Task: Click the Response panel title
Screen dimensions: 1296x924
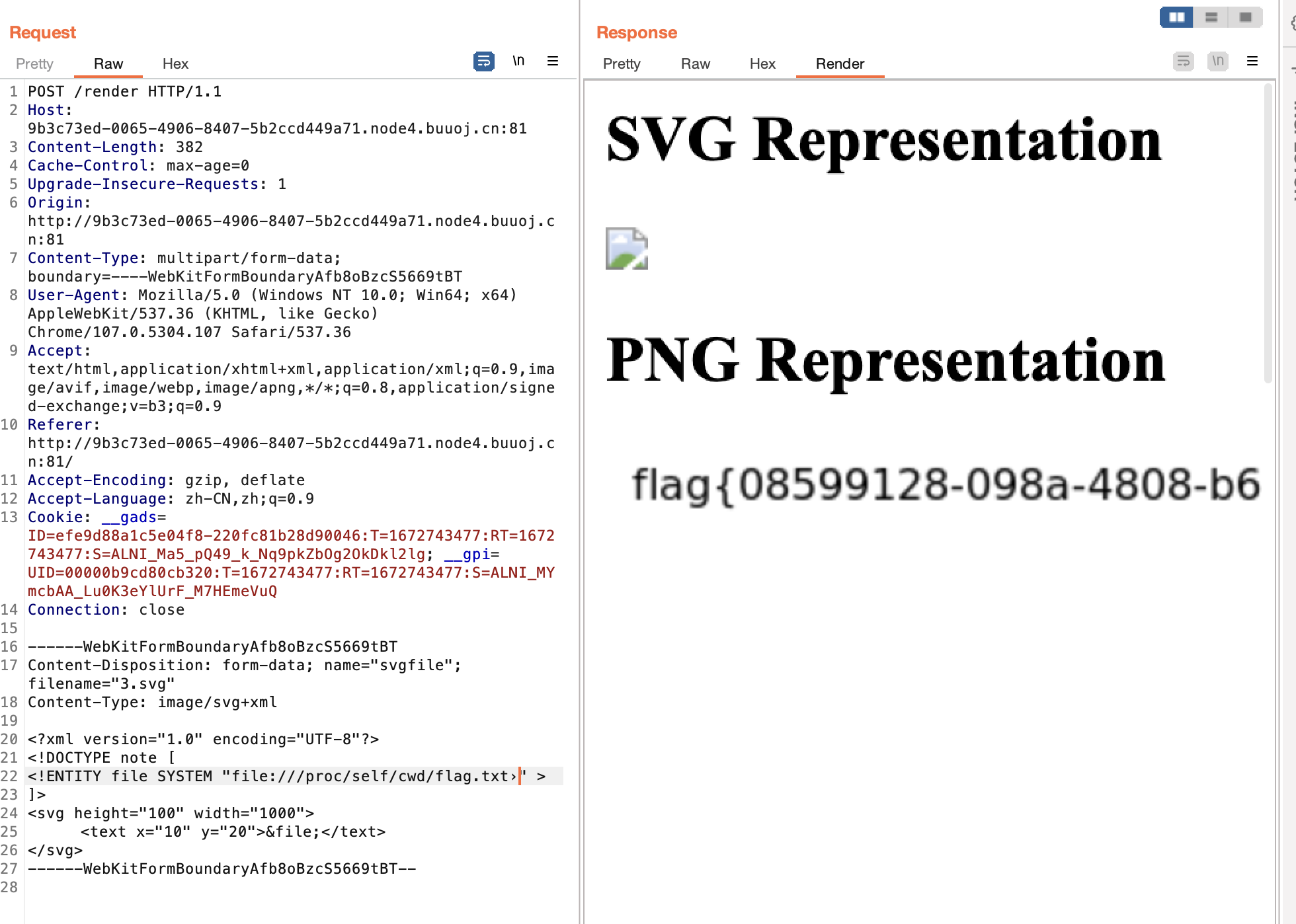Action: 637,32
